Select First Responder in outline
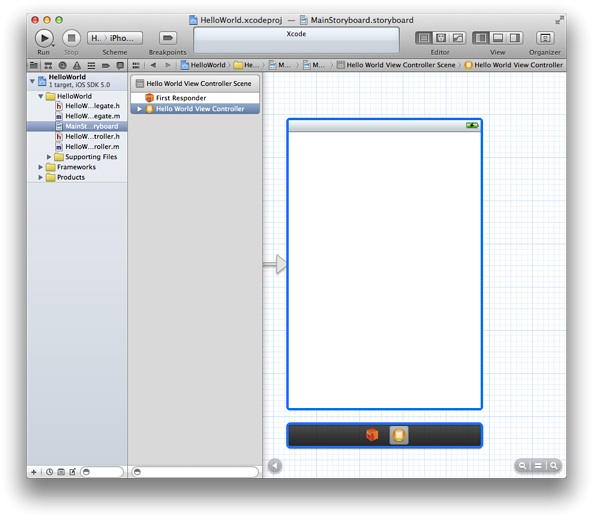The width and height of the screenshot is (593, 518). pos(195,98)
